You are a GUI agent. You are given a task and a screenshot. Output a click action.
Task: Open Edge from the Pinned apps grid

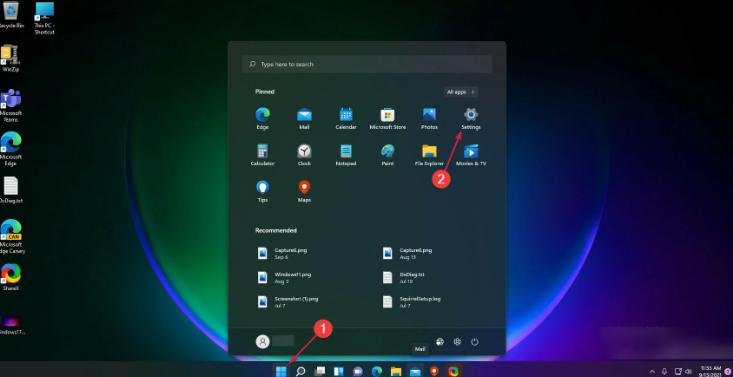pos(263,118)
